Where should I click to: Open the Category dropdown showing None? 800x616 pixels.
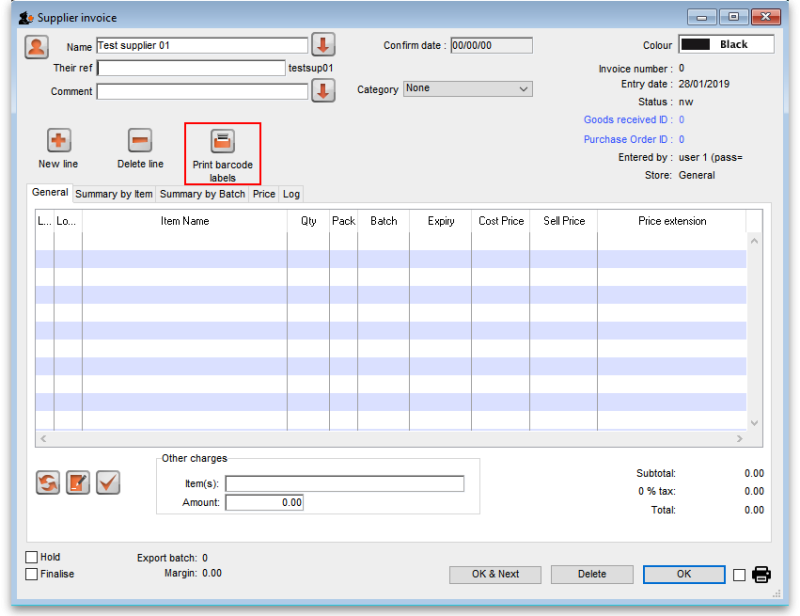tap(467, 89)
